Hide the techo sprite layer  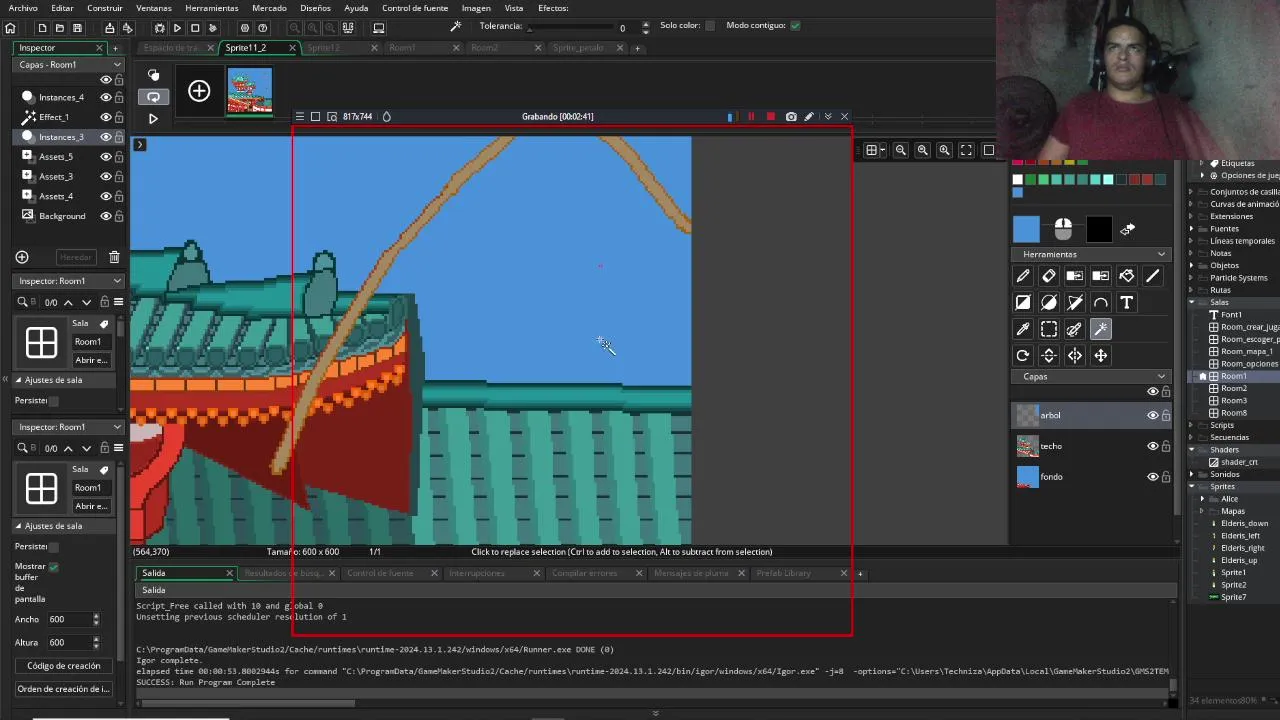[1152, 446]
